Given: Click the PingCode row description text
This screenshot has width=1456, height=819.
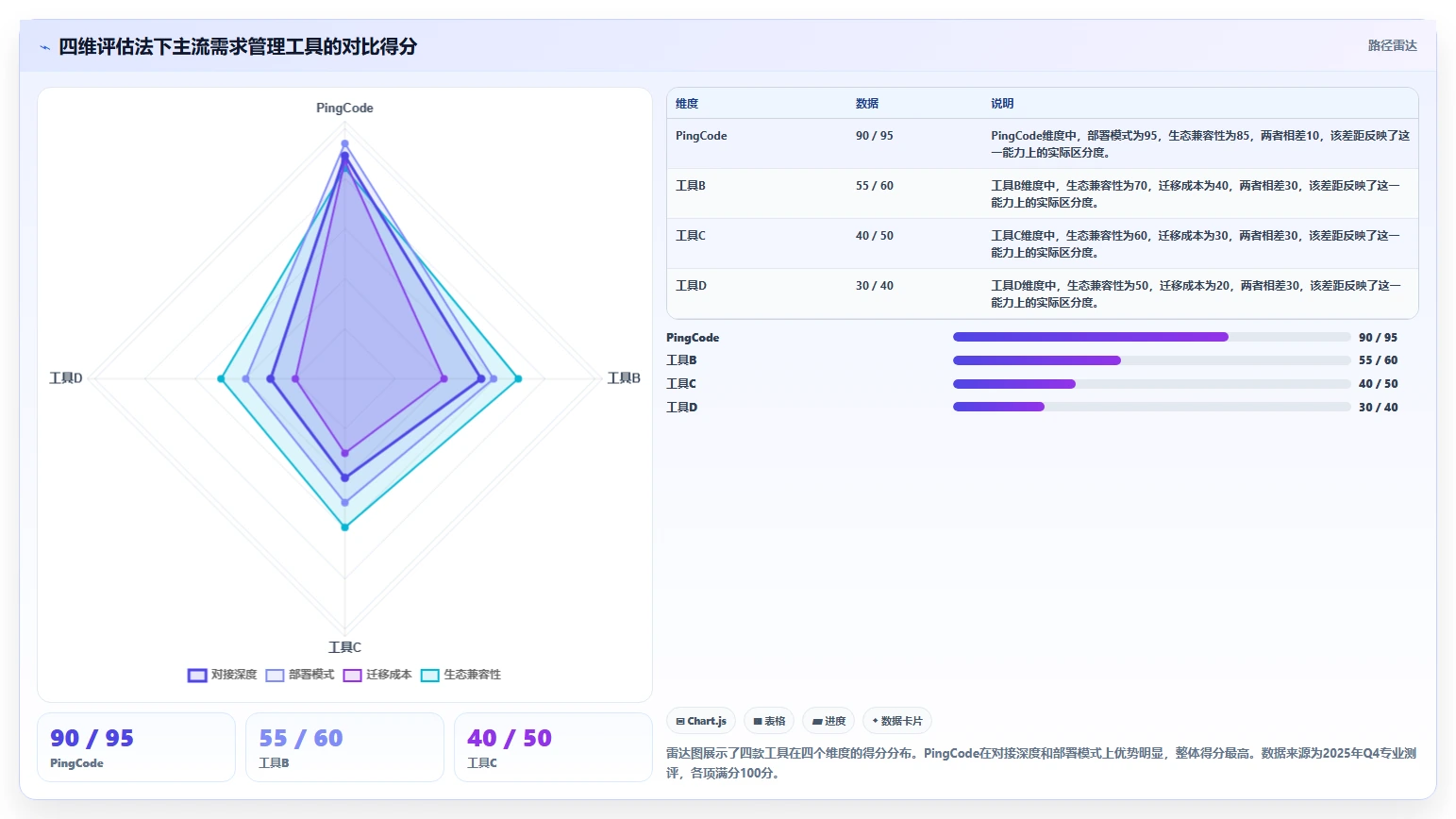Looking at the screenshot, I should pos(1200,144).
